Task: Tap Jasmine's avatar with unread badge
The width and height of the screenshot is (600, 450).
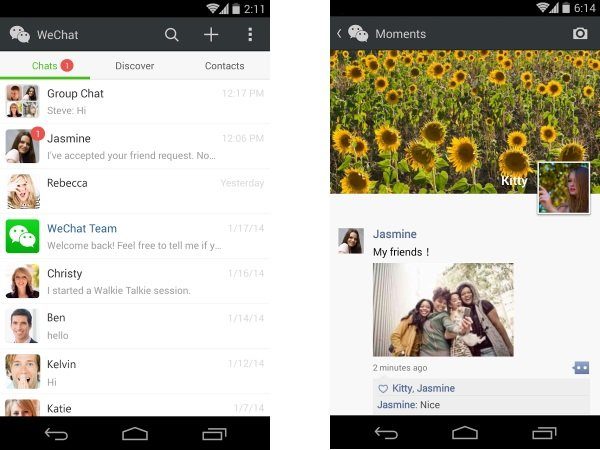Action: pyautogui.click(x=23, y=146)
